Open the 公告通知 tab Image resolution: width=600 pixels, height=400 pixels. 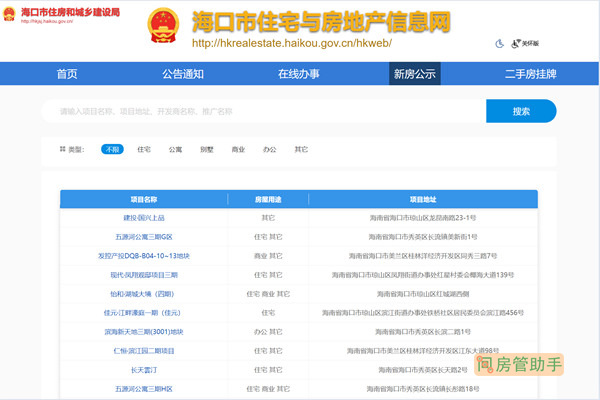(x=183, y=73)
